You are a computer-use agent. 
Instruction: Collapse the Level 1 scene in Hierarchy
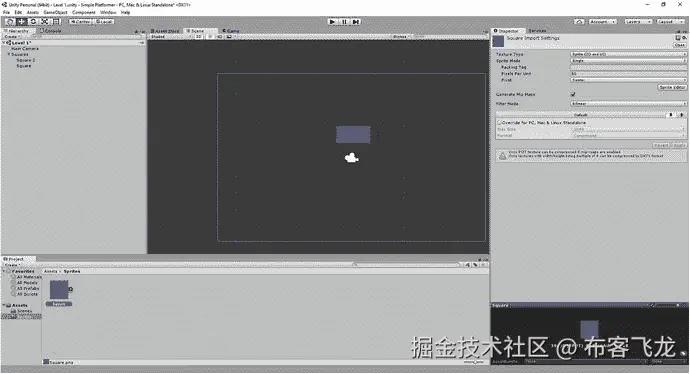4,43
